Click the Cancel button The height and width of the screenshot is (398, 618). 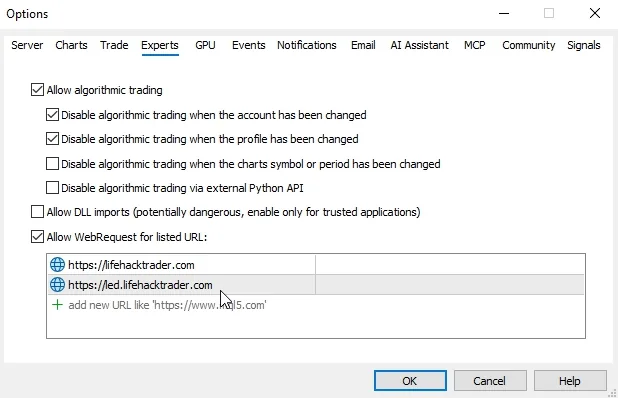490,381
